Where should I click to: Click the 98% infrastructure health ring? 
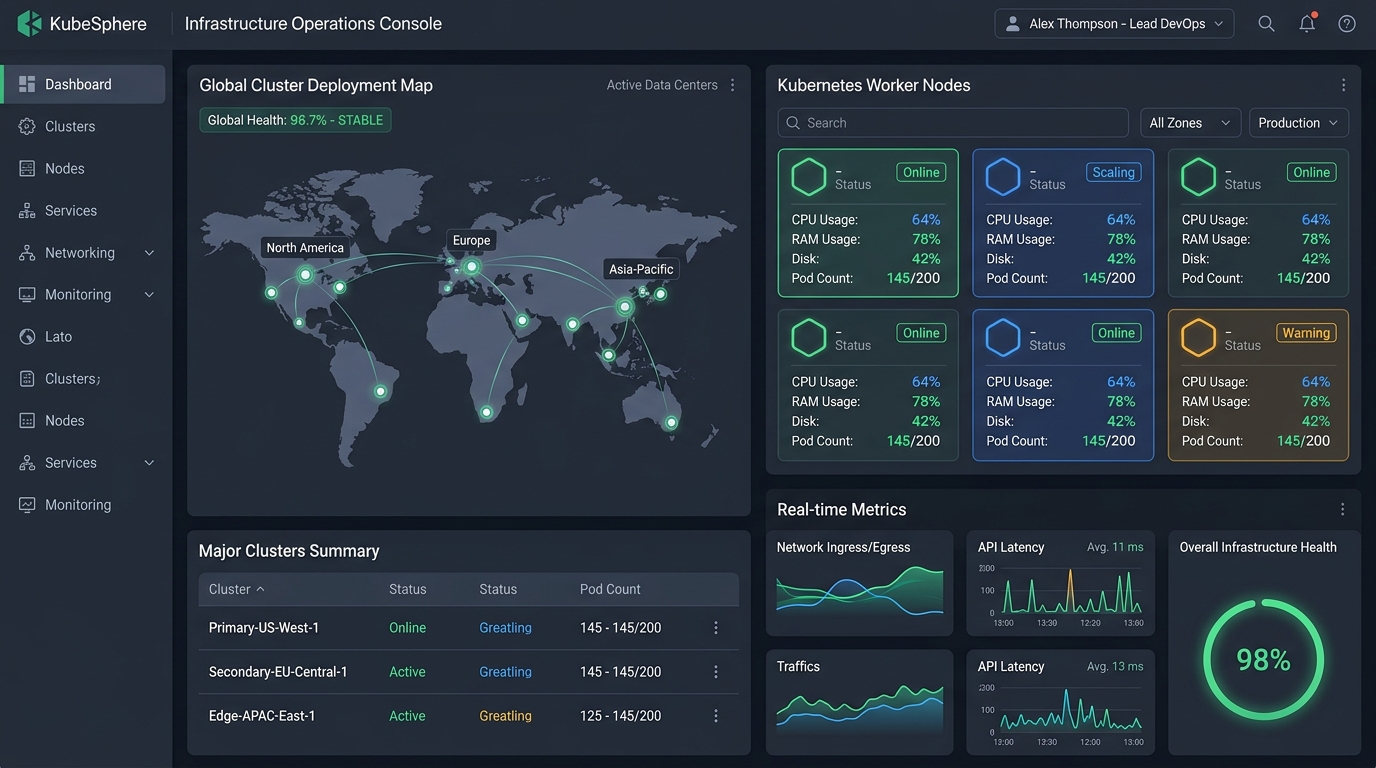pyautogui.click(x=1264, y=660)
